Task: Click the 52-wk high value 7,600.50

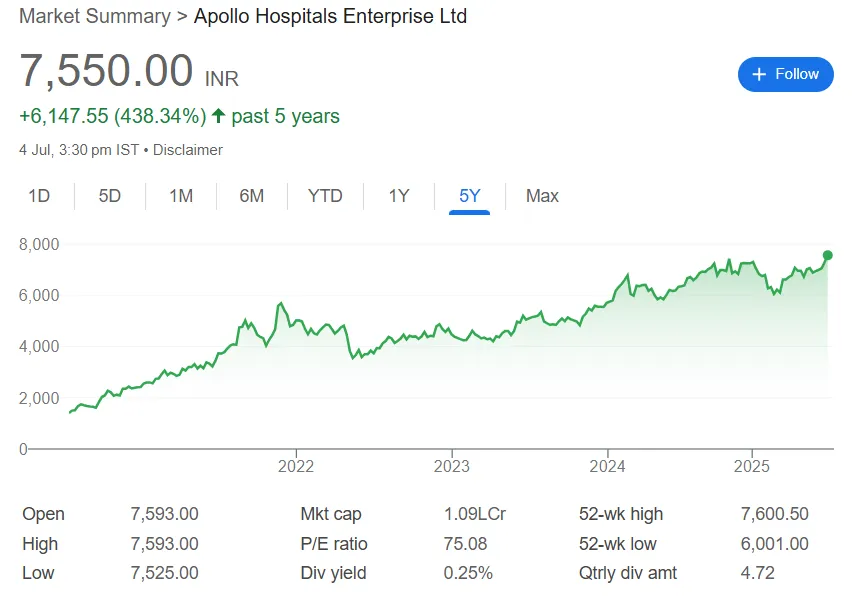Action: pos(775,514)
